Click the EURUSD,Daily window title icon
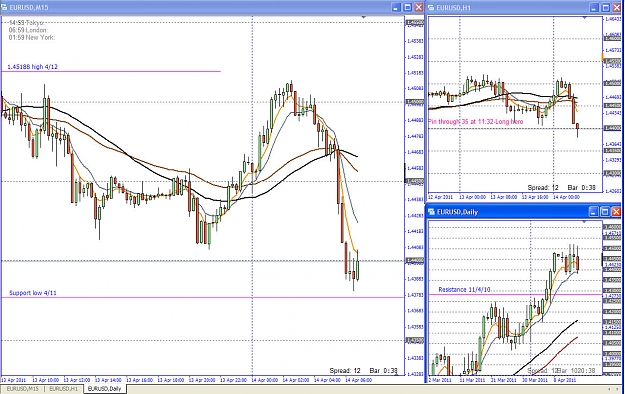Screen dimensions: 625x394 432,212
